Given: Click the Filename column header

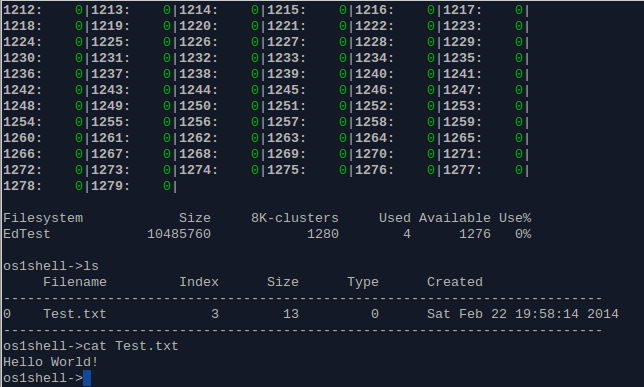Looking at the screenshot, I should pyautogui.click(x=75, y=282).
